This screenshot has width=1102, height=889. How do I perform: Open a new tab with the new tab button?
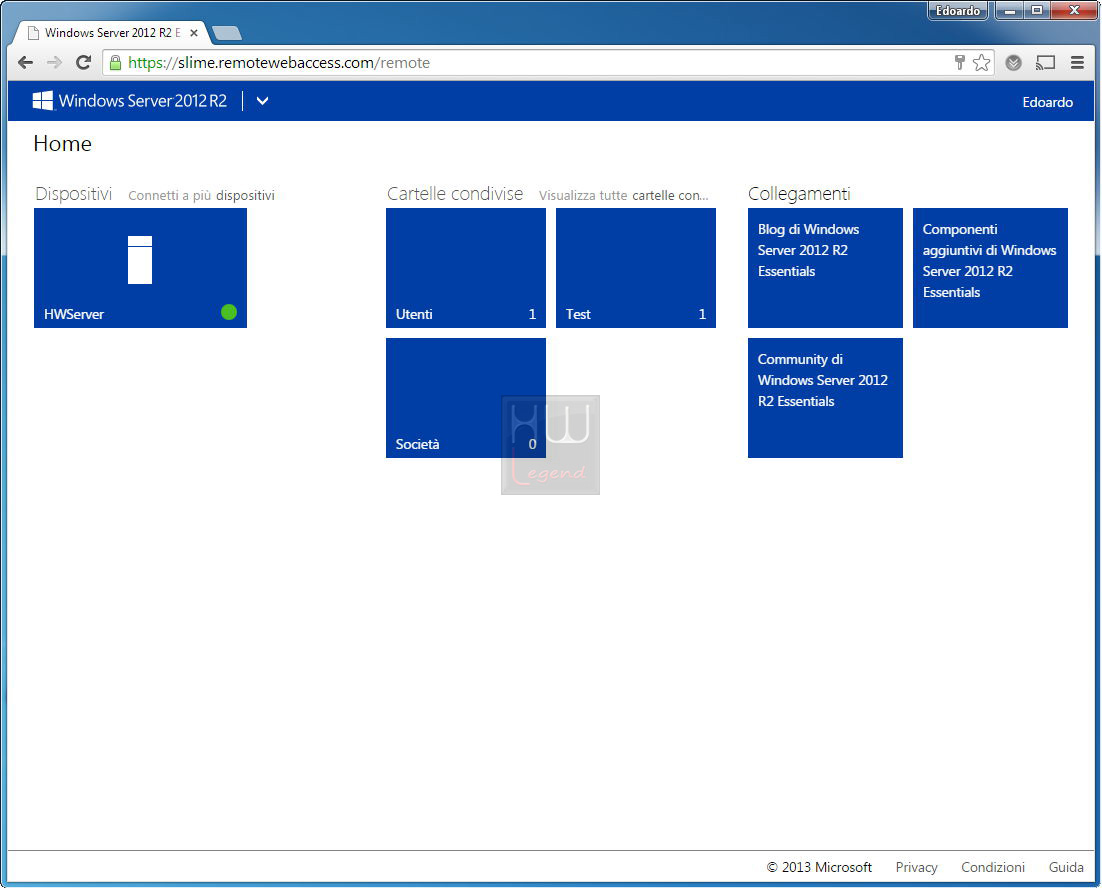pyautogui.click(x=226, y=33)
